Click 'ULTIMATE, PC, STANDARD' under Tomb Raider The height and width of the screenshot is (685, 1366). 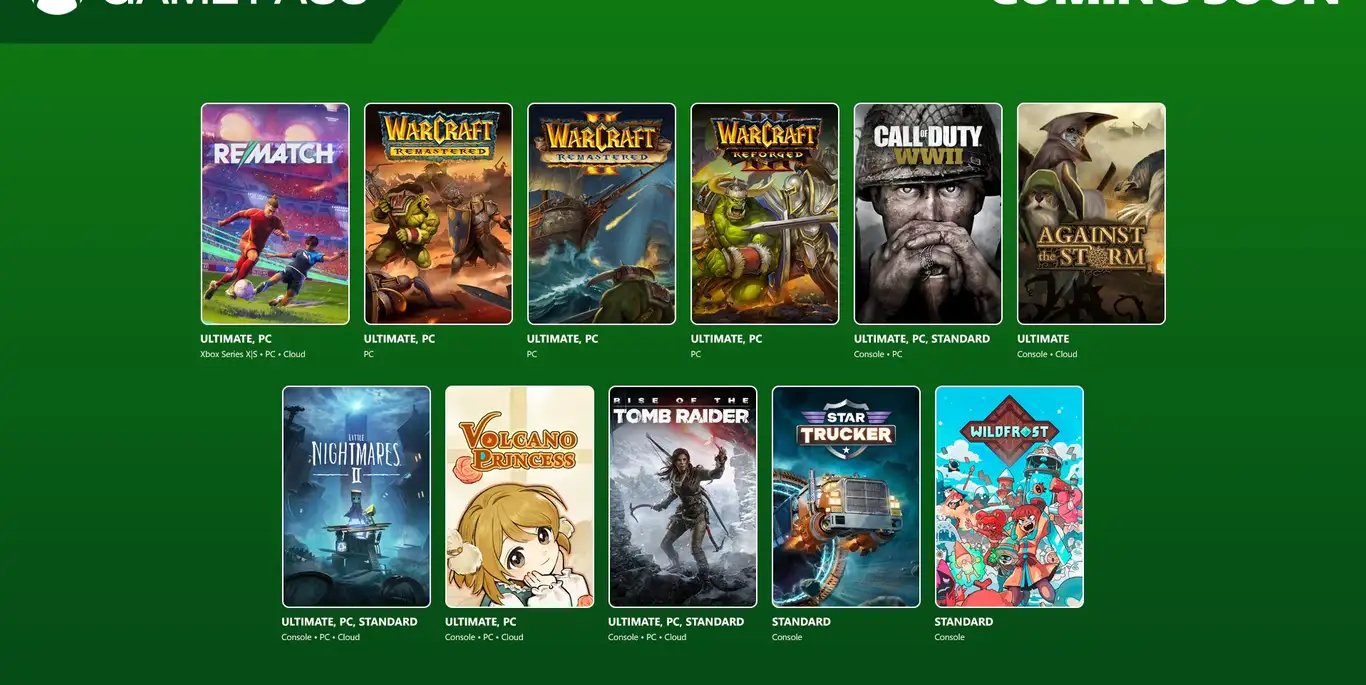point(676,622)
